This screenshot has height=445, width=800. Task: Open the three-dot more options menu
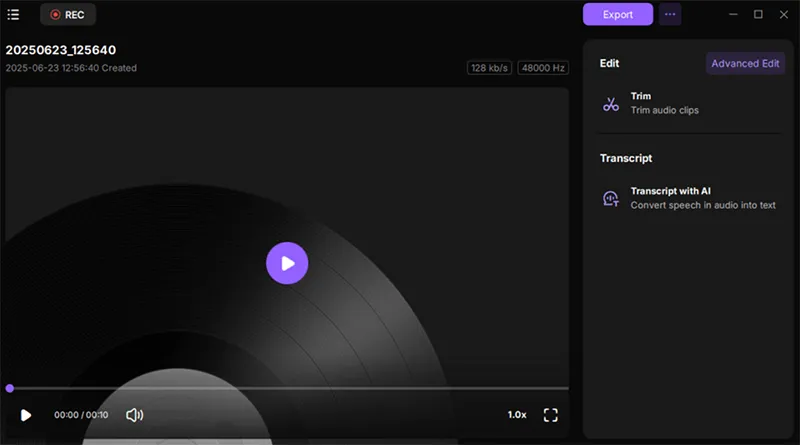[670, 14]
